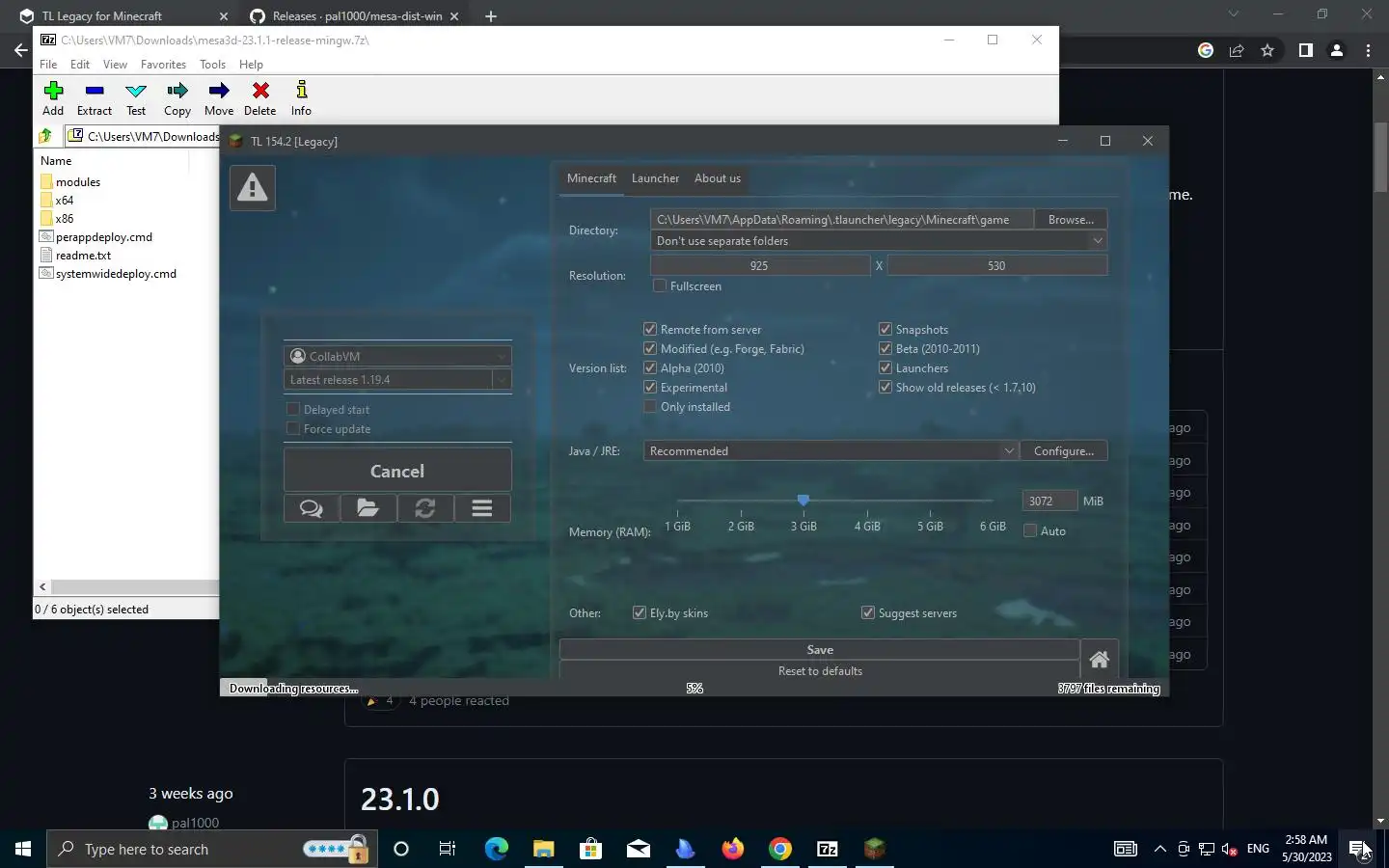Open File Explorer from the taskbar
The height and width of the screenshot is (868, 1389).
[543, 849]
